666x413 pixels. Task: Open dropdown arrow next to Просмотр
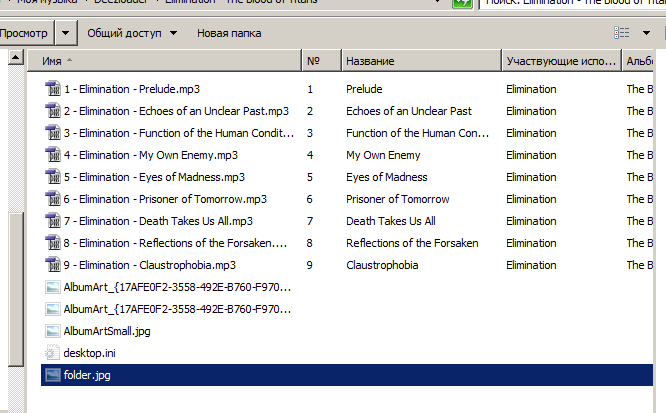(65, 33)
